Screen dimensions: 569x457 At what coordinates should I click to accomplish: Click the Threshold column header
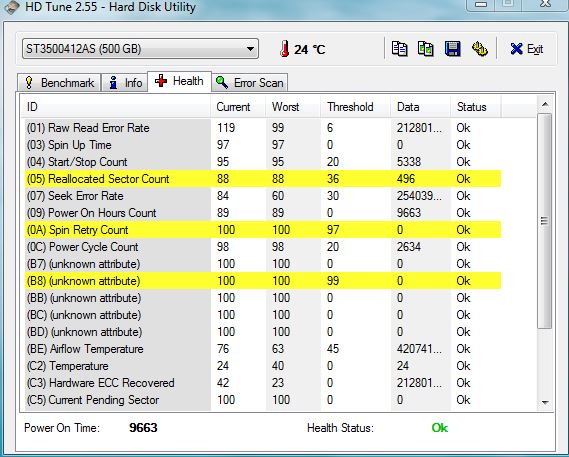[355, 107]
